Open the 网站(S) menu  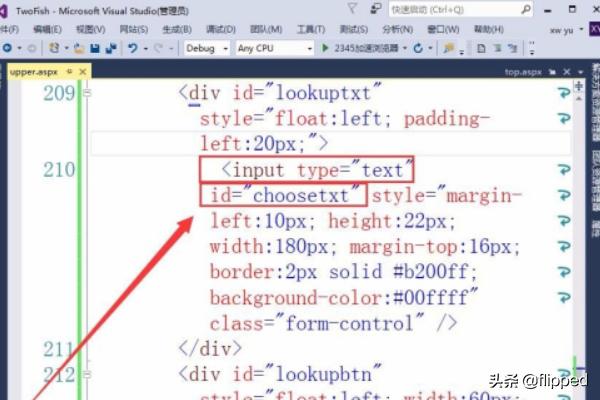coord(134,29)
